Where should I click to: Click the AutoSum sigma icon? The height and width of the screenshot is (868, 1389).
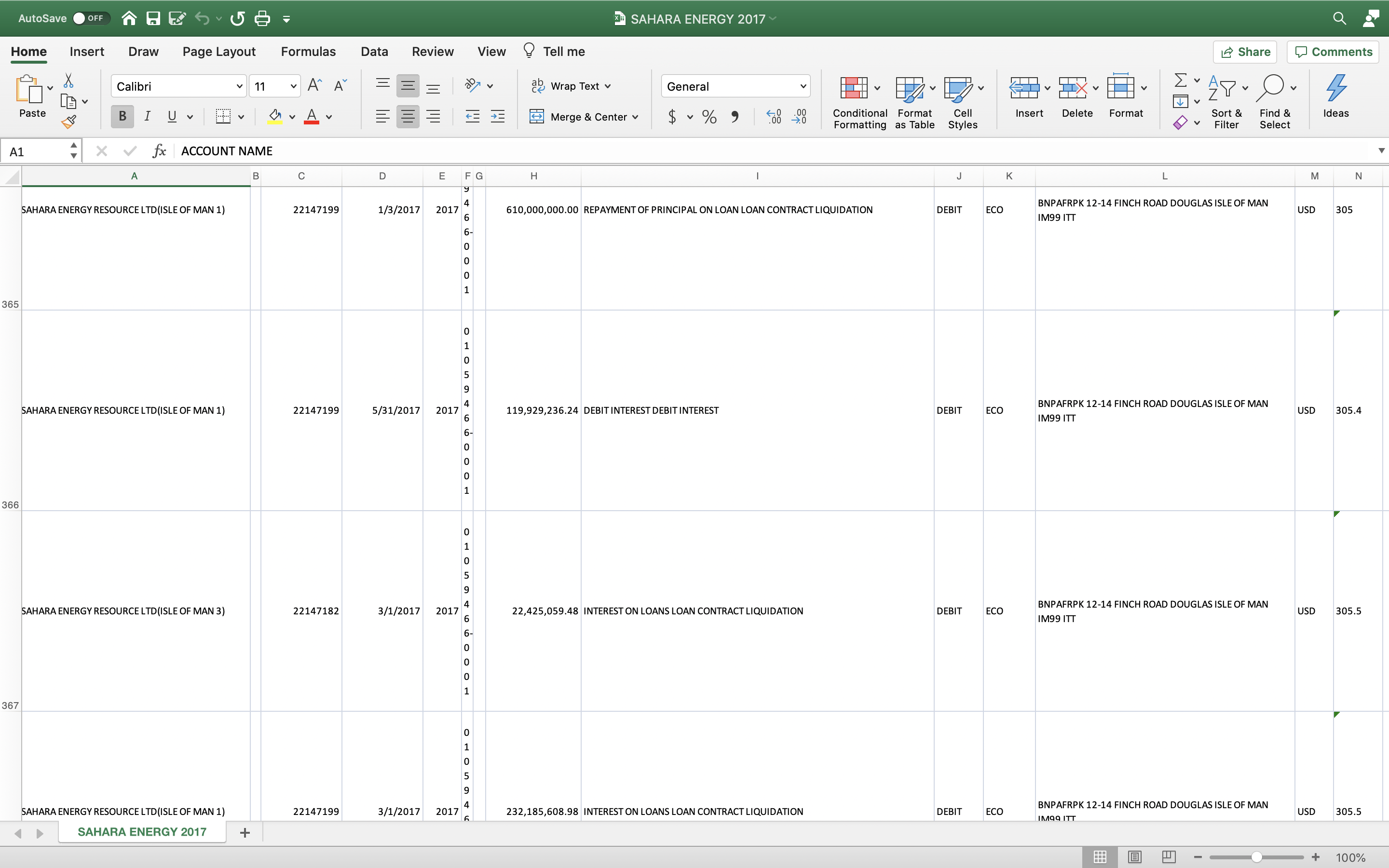(x=1181, y=80)
